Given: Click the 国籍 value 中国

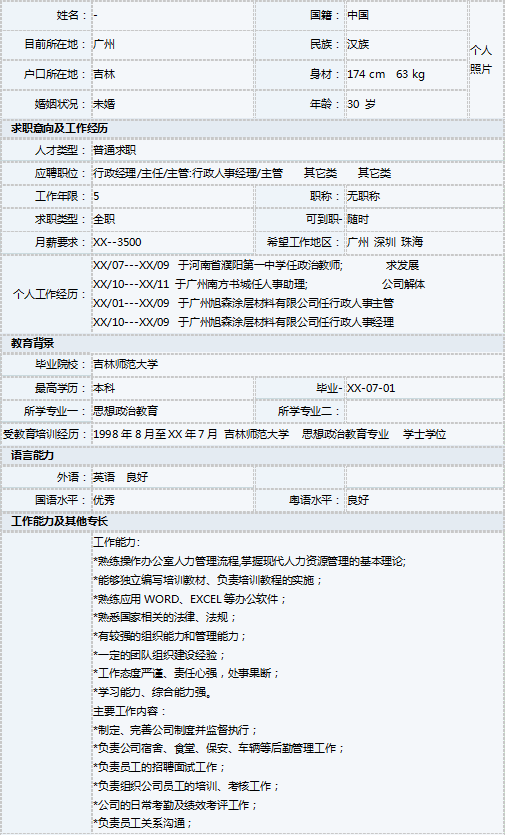Looking at the screenshot, I should [358, 15].
